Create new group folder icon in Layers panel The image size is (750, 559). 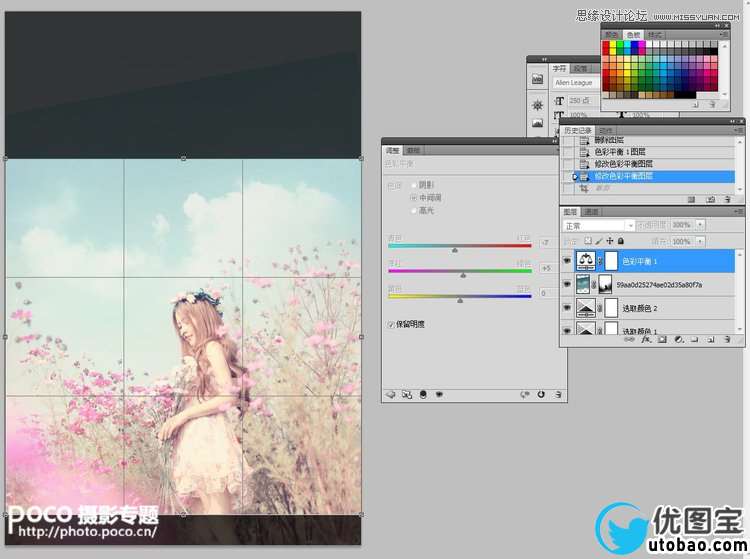[695, 339]
